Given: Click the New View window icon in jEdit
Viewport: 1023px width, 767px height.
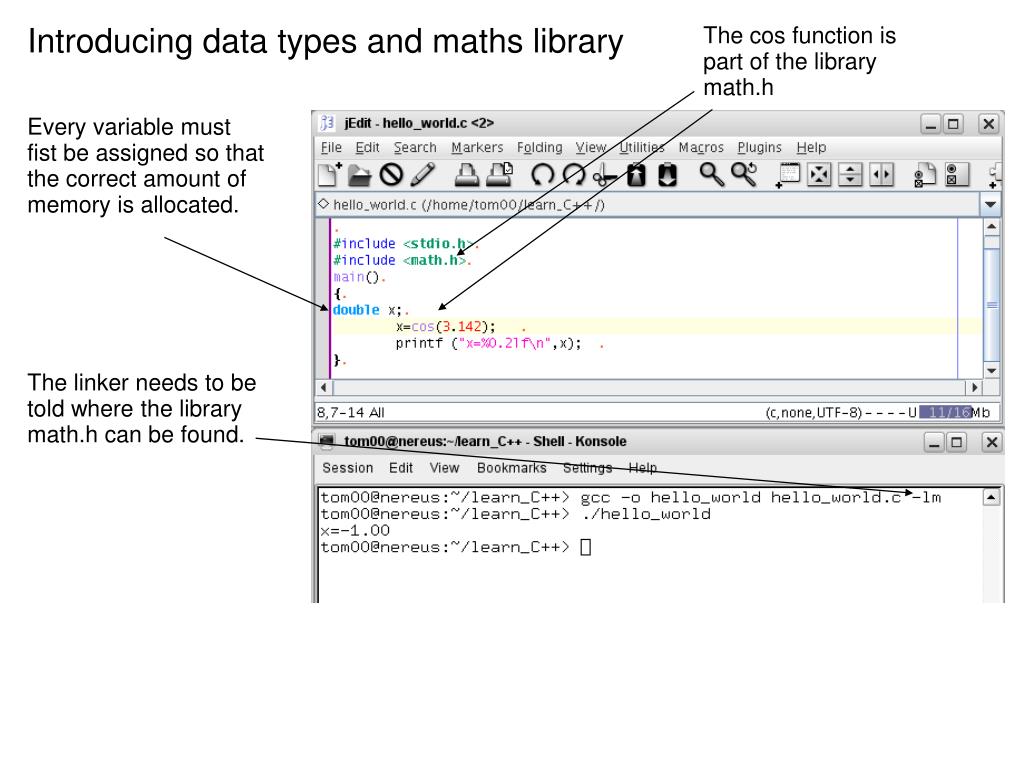Looking at the screenshot, I should [x=787, y=175].
